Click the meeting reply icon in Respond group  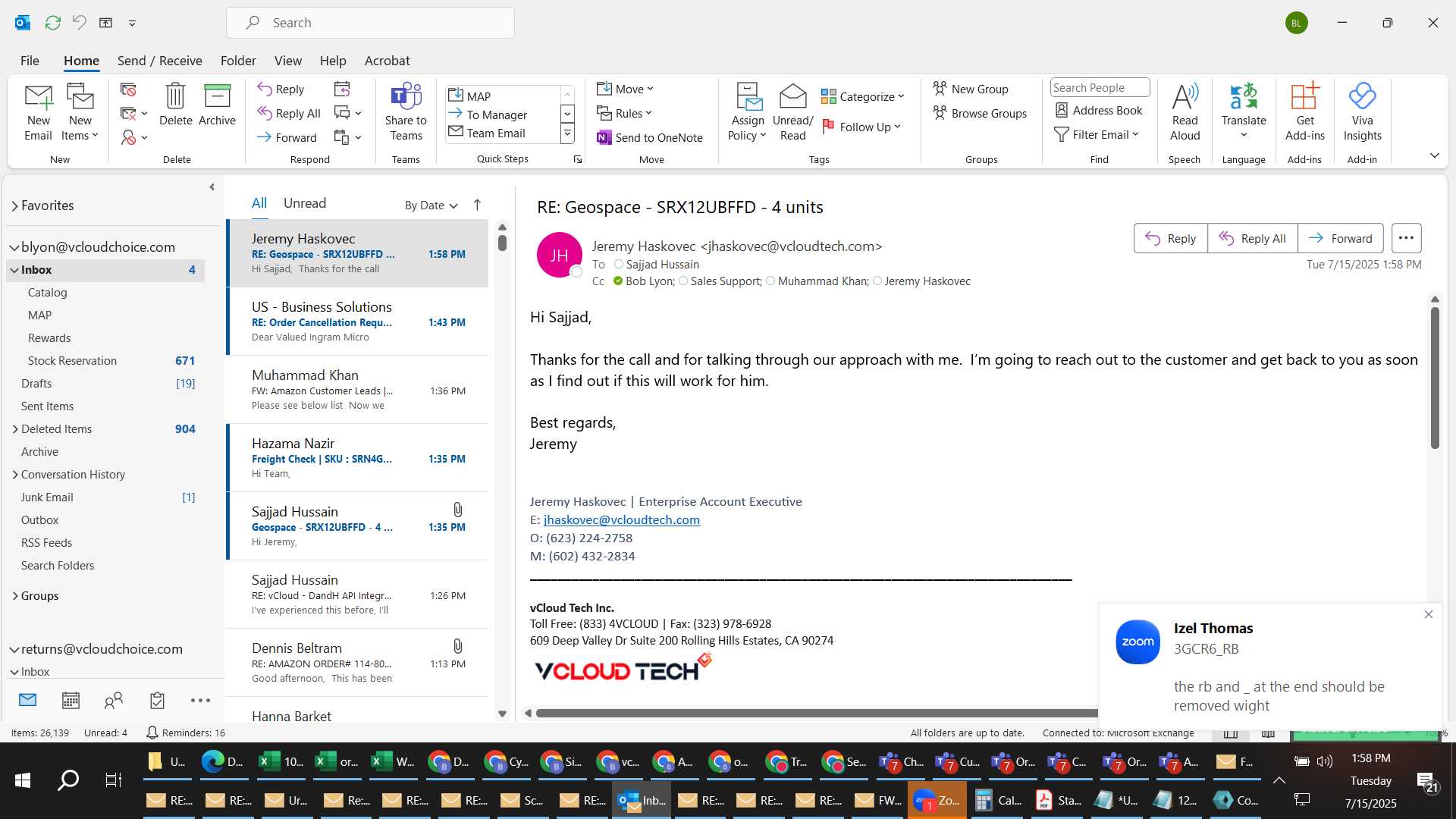[x=342, y=89]
